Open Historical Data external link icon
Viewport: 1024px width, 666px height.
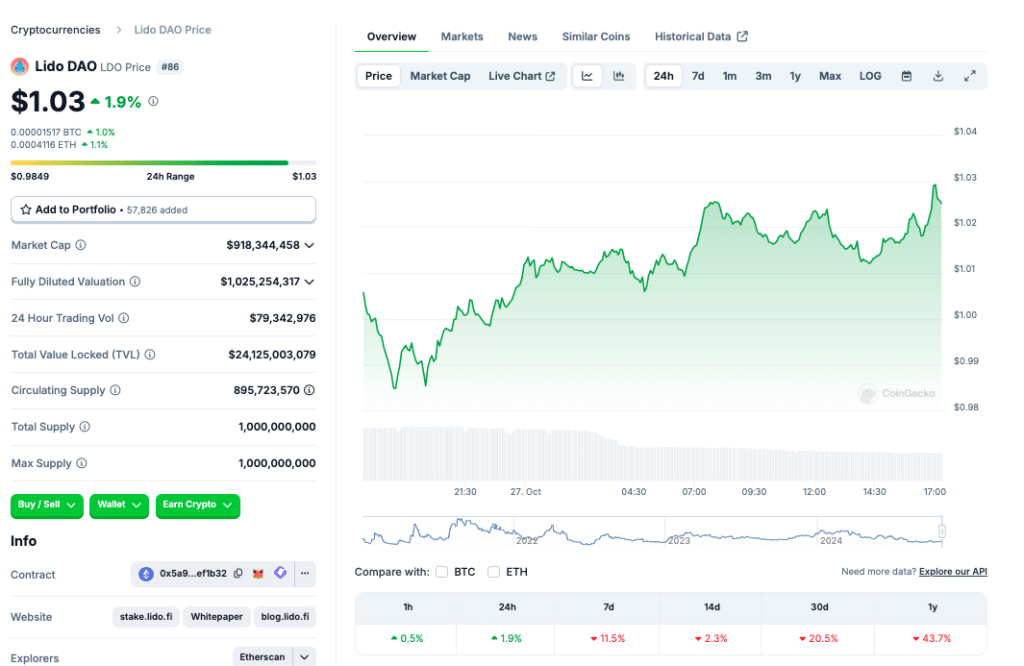tap(743, 37)
